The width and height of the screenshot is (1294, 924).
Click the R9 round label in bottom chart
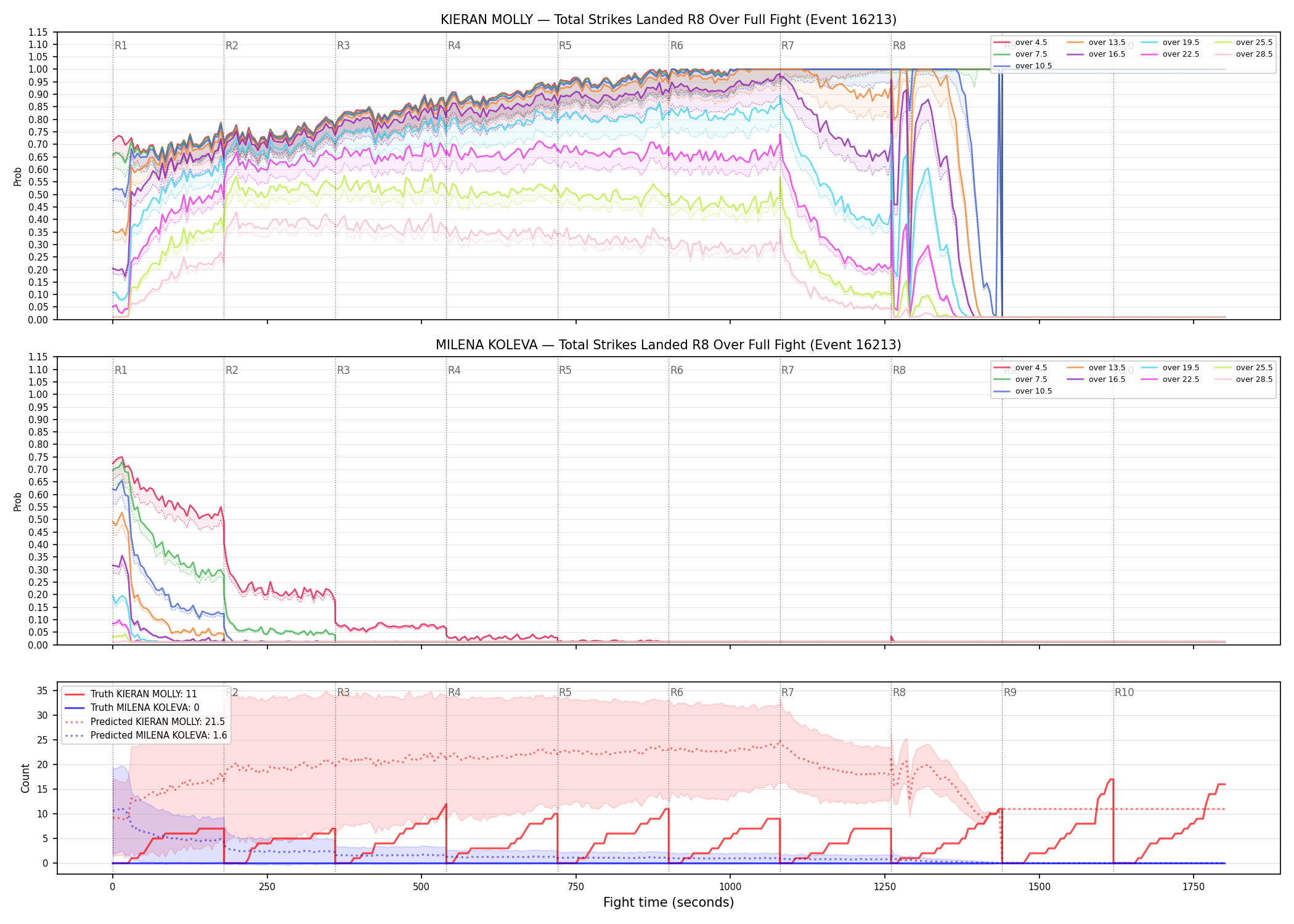(x=1010, y=692)
